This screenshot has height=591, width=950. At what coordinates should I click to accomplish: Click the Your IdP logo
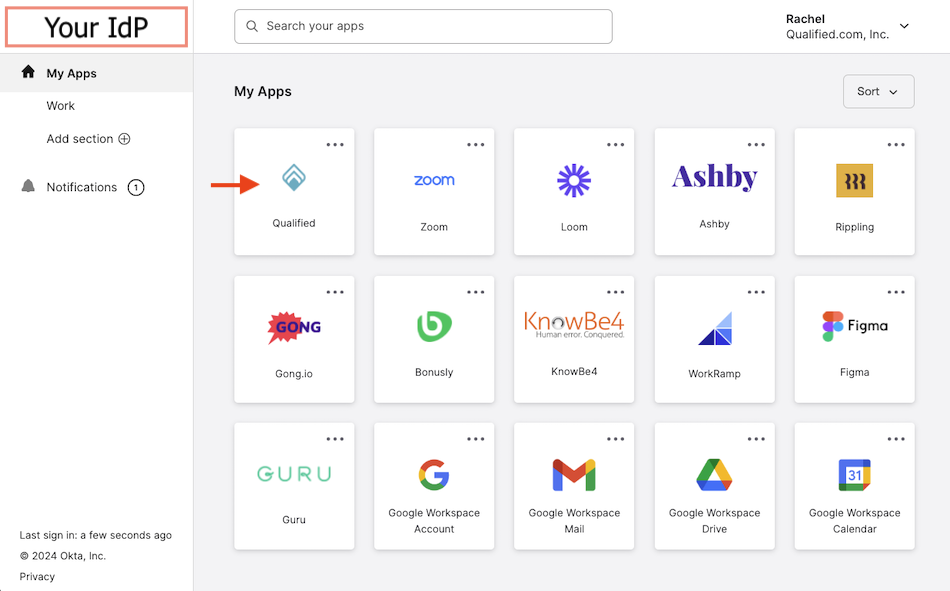tap(96, 27)
